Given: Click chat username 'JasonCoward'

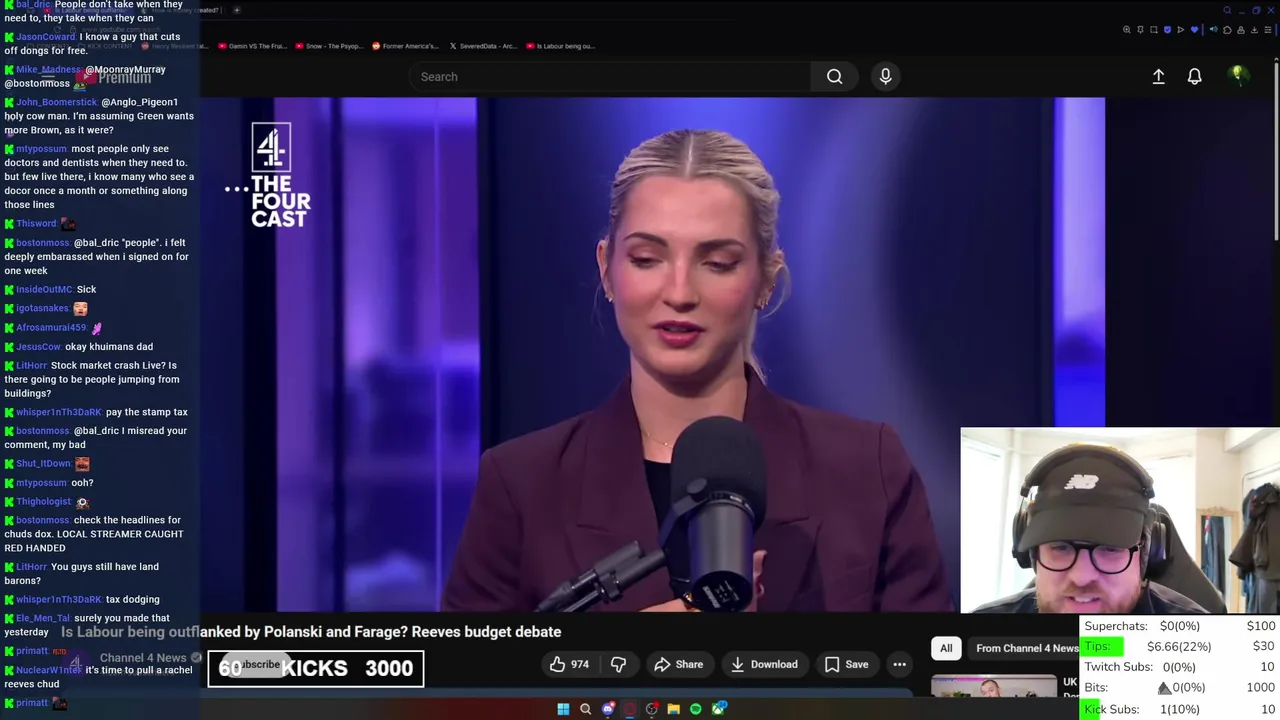Looking at the screenshot, I should coord(45,37).
